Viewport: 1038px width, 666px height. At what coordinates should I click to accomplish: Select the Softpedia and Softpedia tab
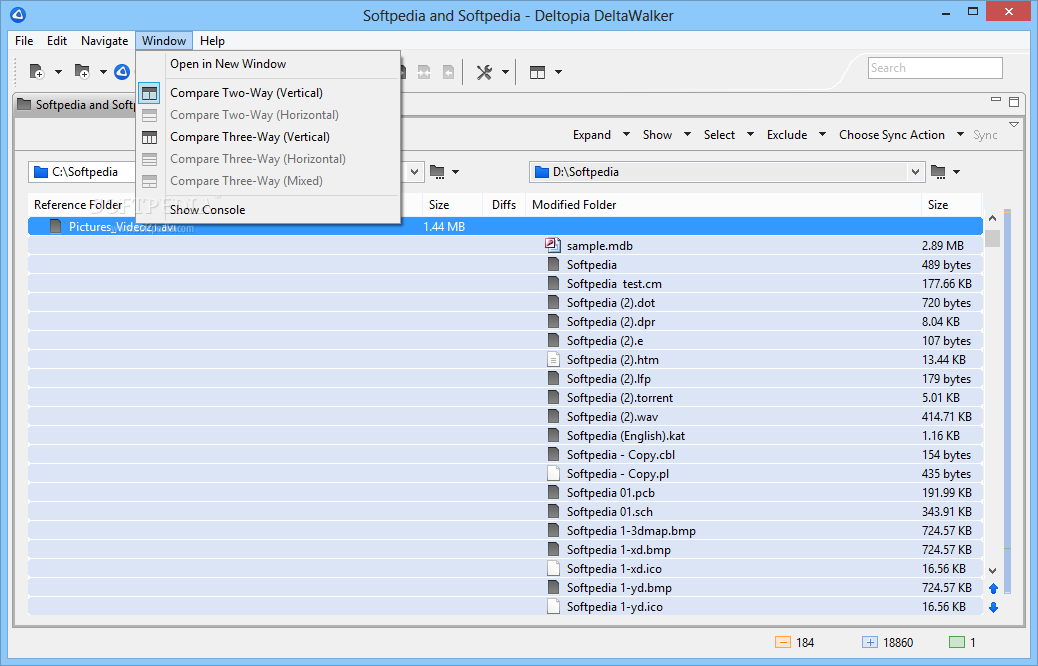tap(75, 105)
